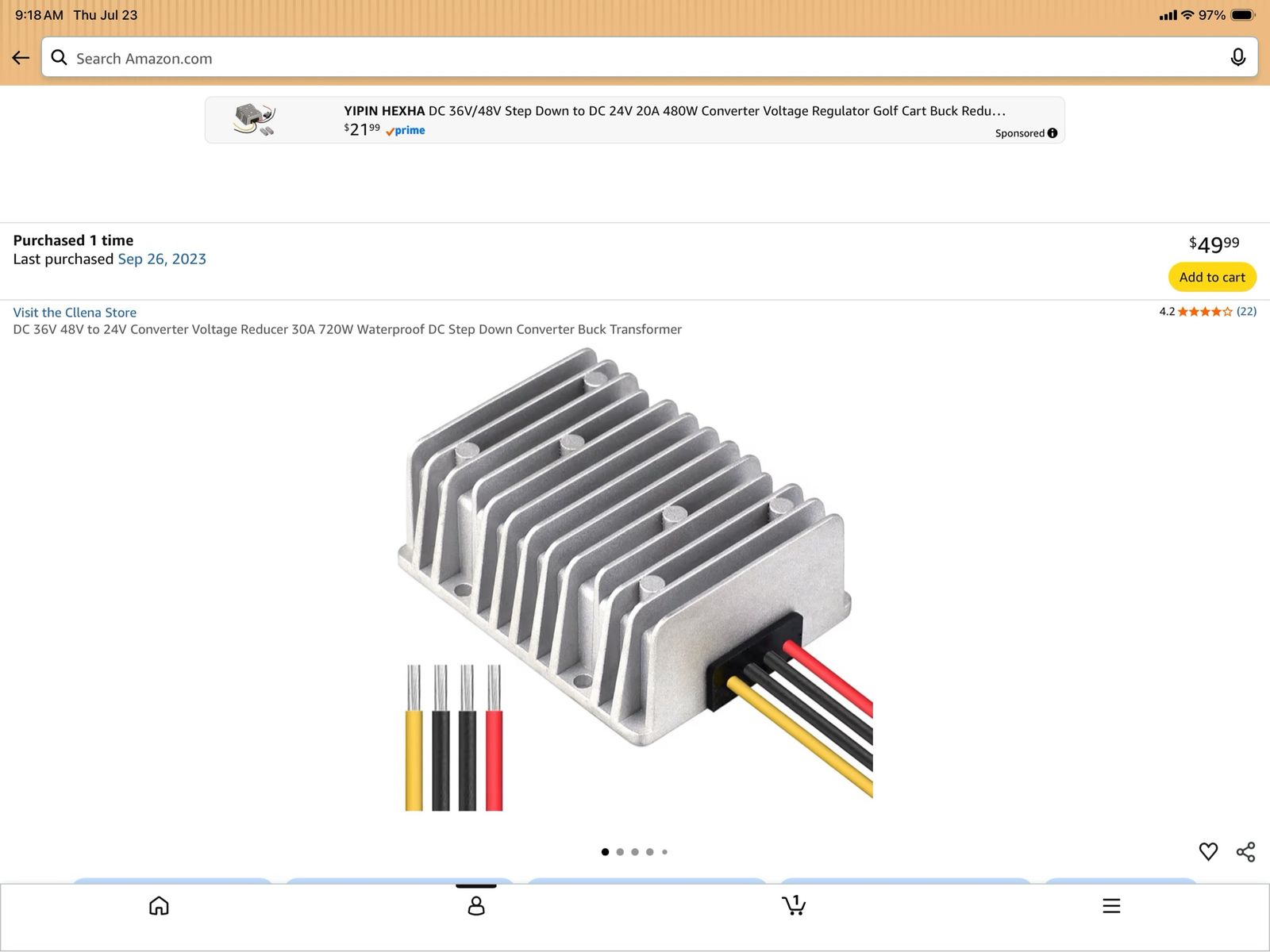Open the YIPIN HEXHA sponsored ad
This screenshot has width=1270, height=952.
pos(634,120)
